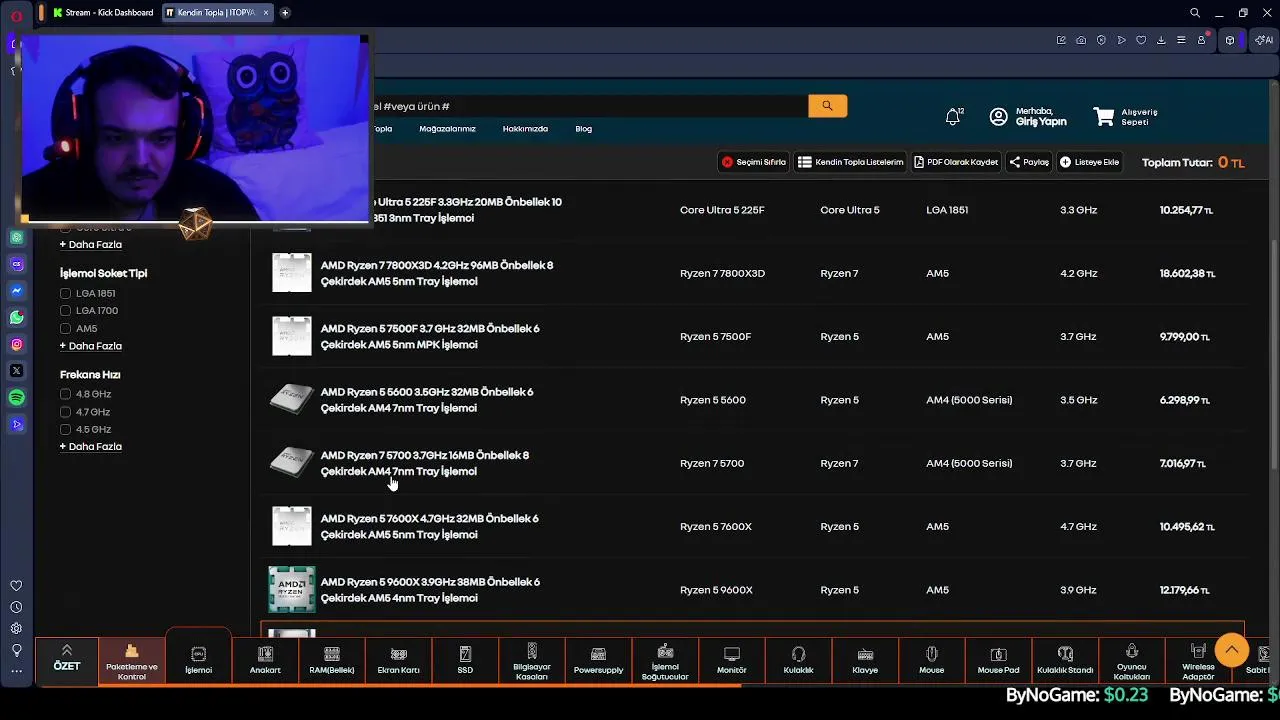Click the Seçimi Sıfırla button
1280x720 pixels.
point(754,162)
